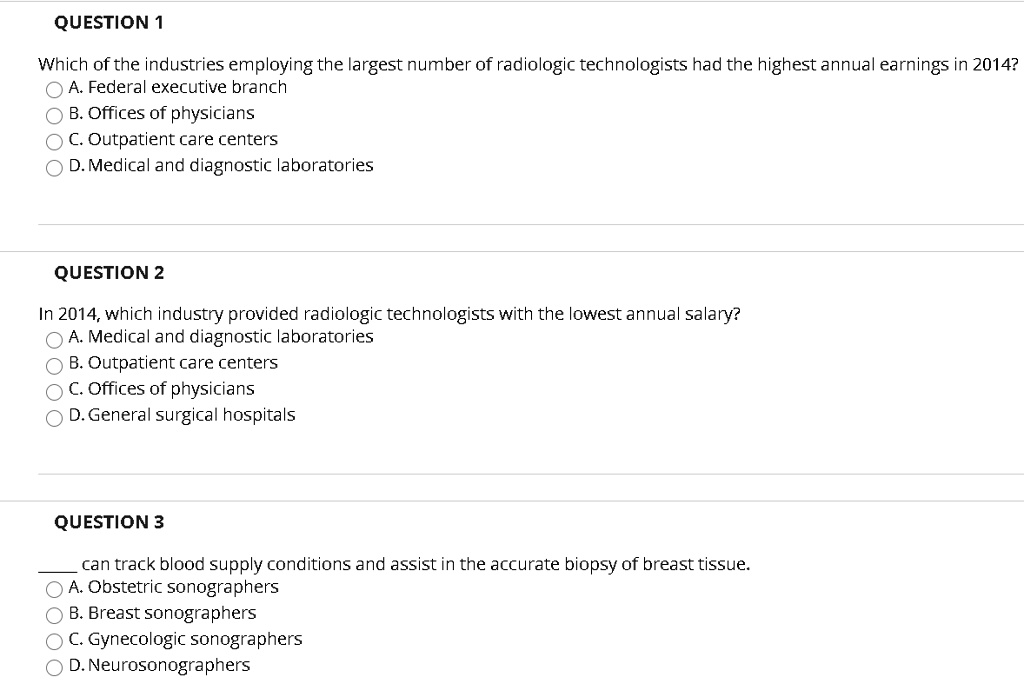Select Outpatient care centers for Question 2
The width and height of the screenshot is (1024, 697).
coord(54,365)
